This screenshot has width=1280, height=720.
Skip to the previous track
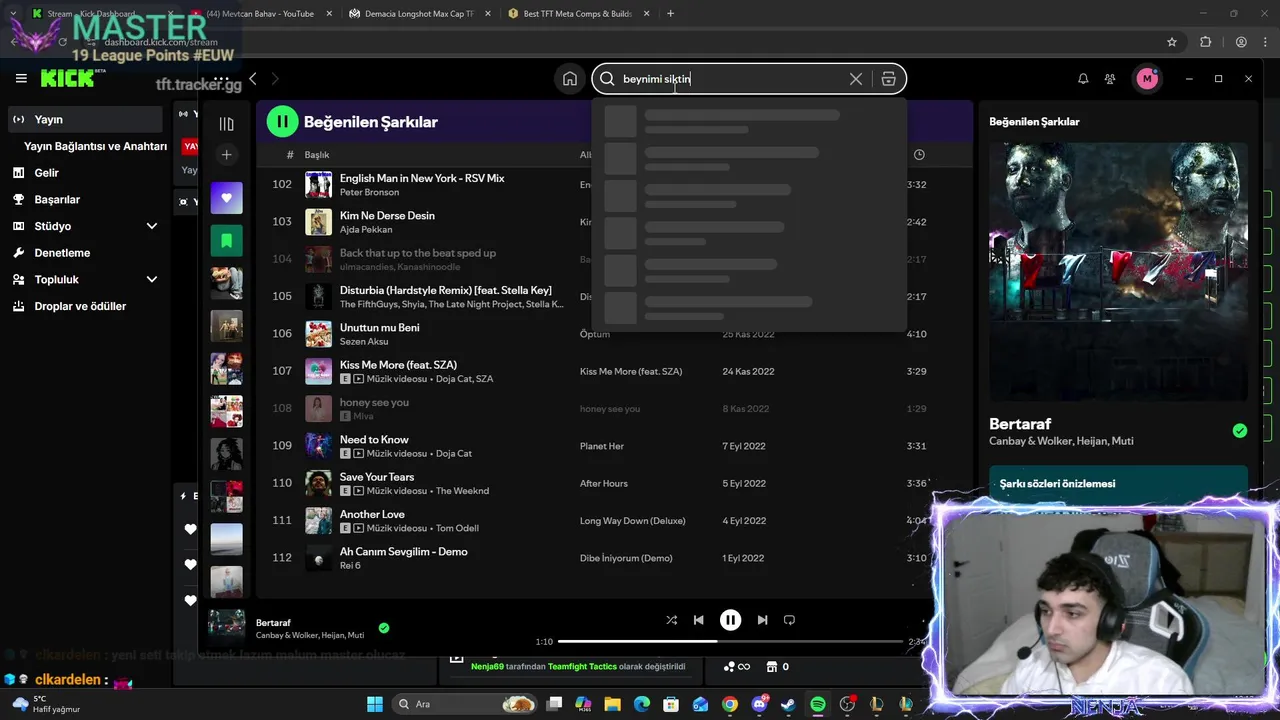point(698,620)
